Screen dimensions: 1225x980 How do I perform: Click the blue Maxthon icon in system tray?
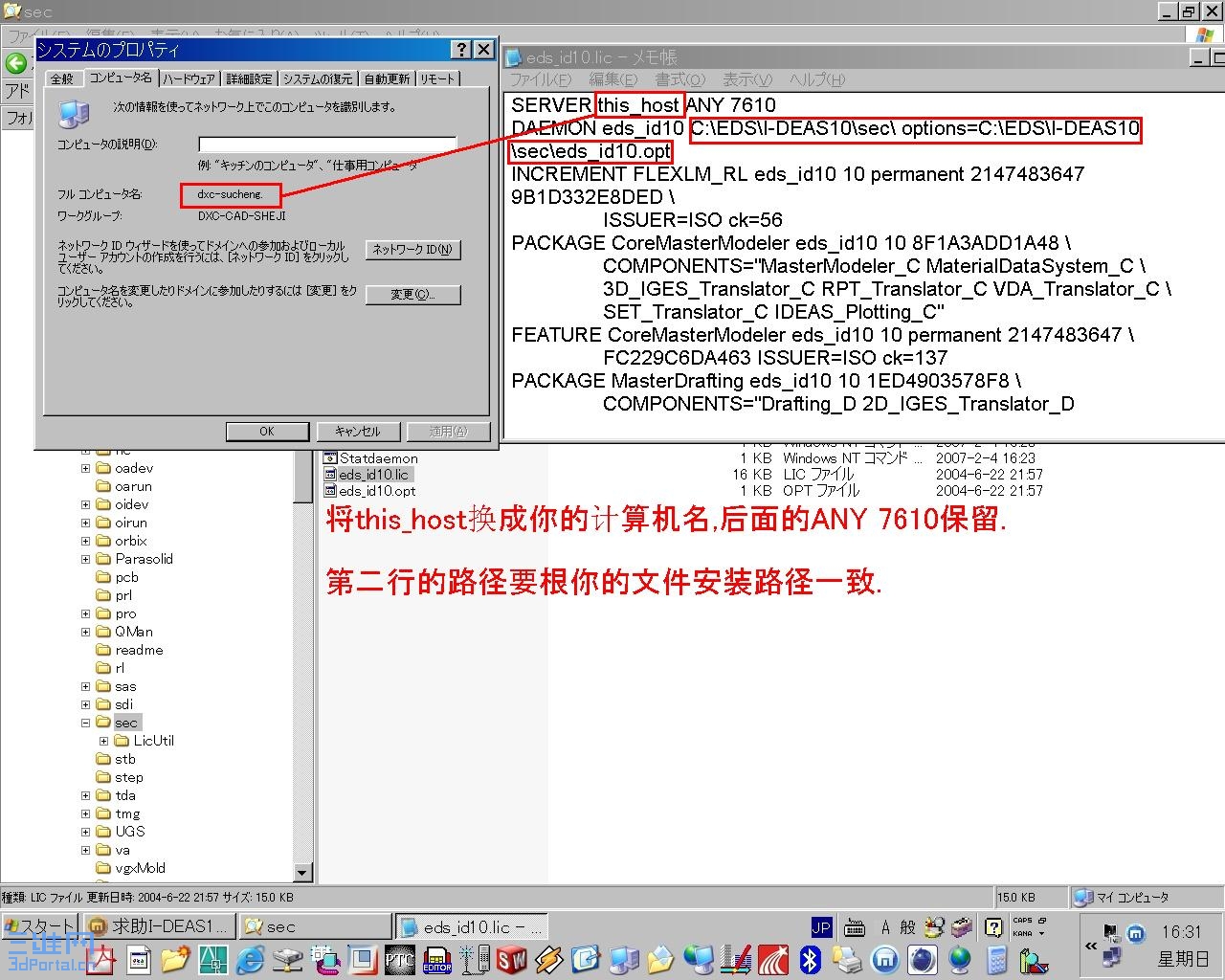1136,933
